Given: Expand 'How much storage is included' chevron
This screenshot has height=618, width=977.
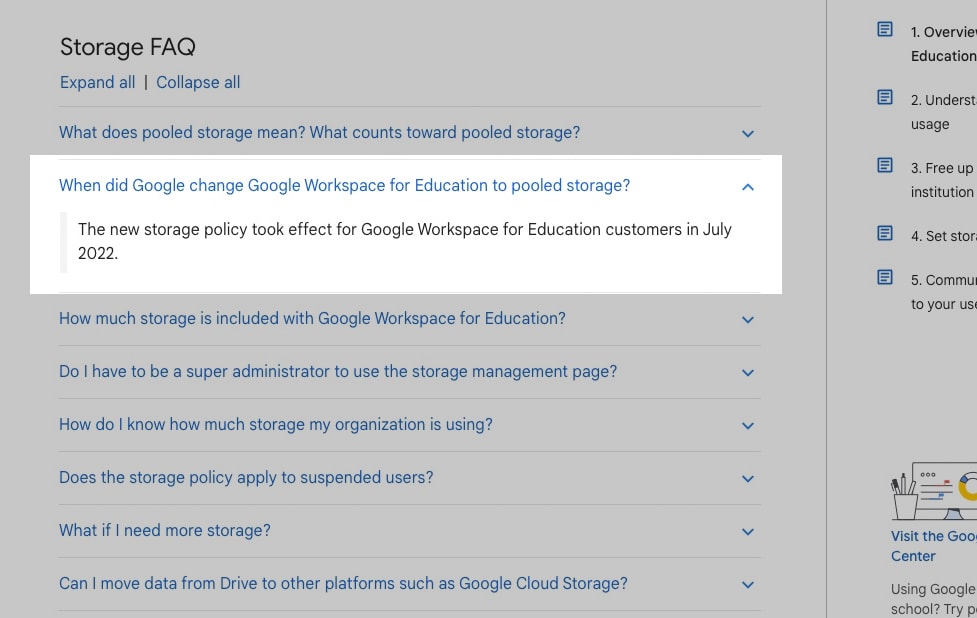Looking at the screenshot, I should 748,320.
